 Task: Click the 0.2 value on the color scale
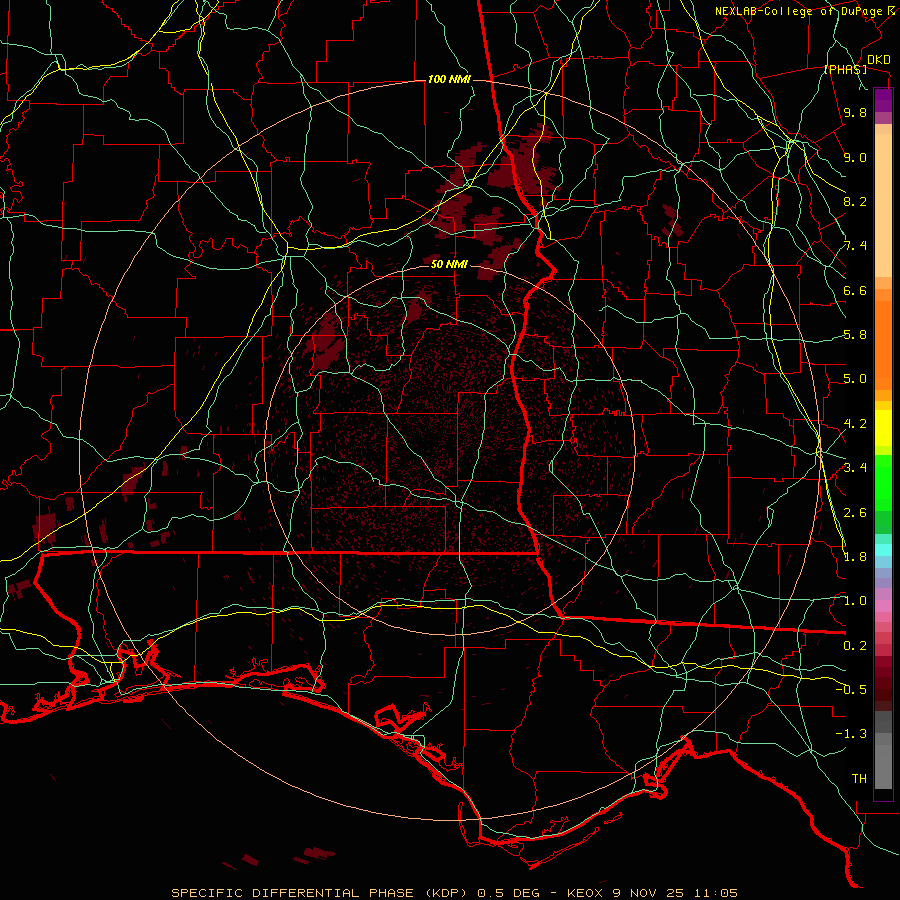(x=855, y=646)
